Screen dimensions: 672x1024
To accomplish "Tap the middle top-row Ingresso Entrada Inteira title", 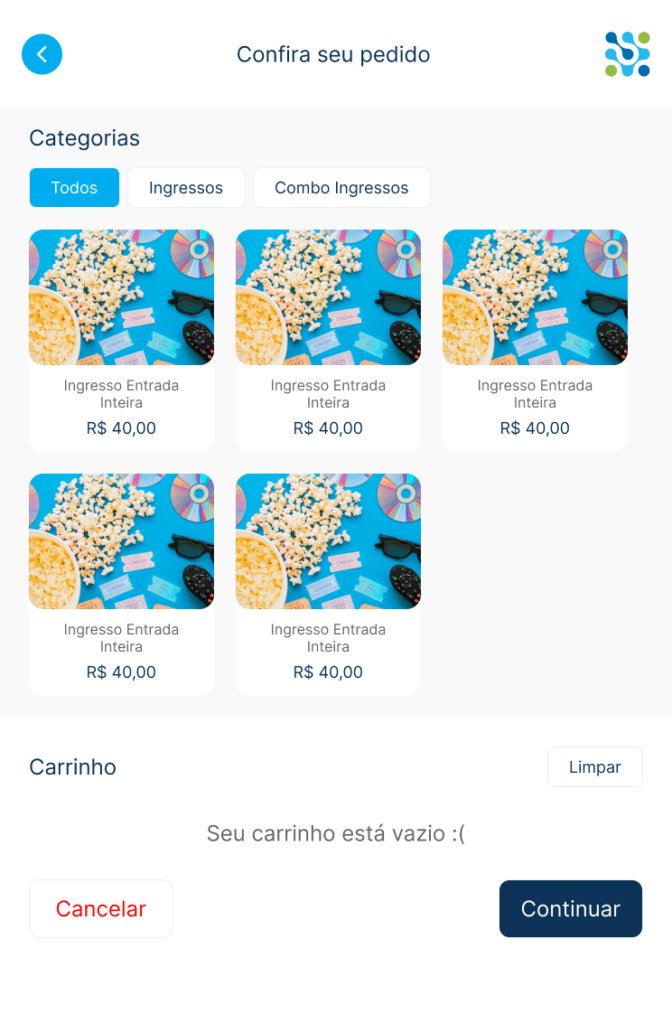I will (x=328, y=394).
